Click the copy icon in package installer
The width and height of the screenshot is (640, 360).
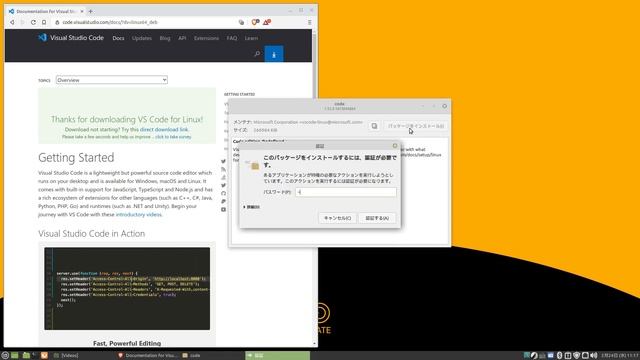[x=374, y=126]
